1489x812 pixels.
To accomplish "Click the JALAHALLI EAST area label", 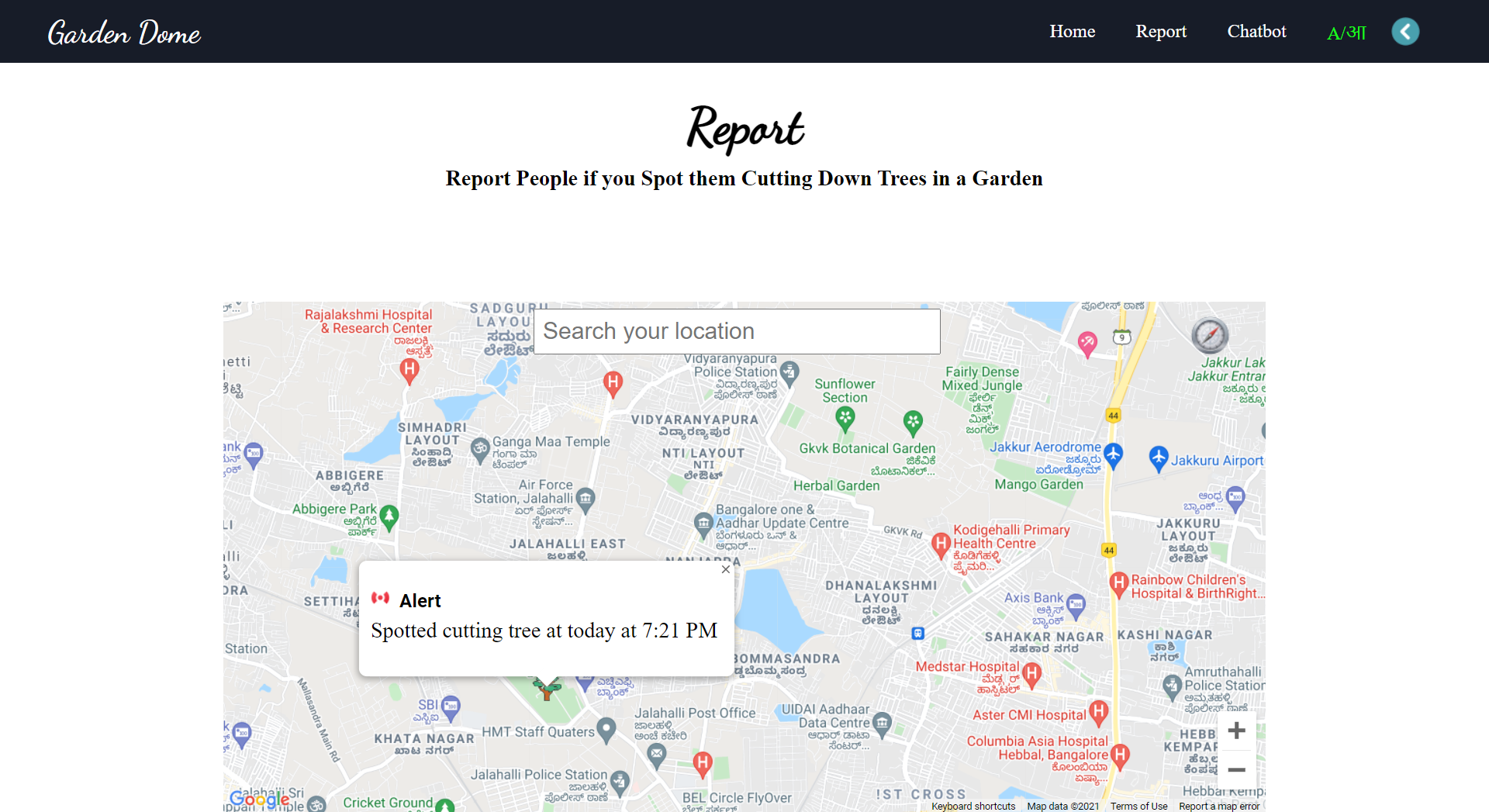I will point(567,544).
